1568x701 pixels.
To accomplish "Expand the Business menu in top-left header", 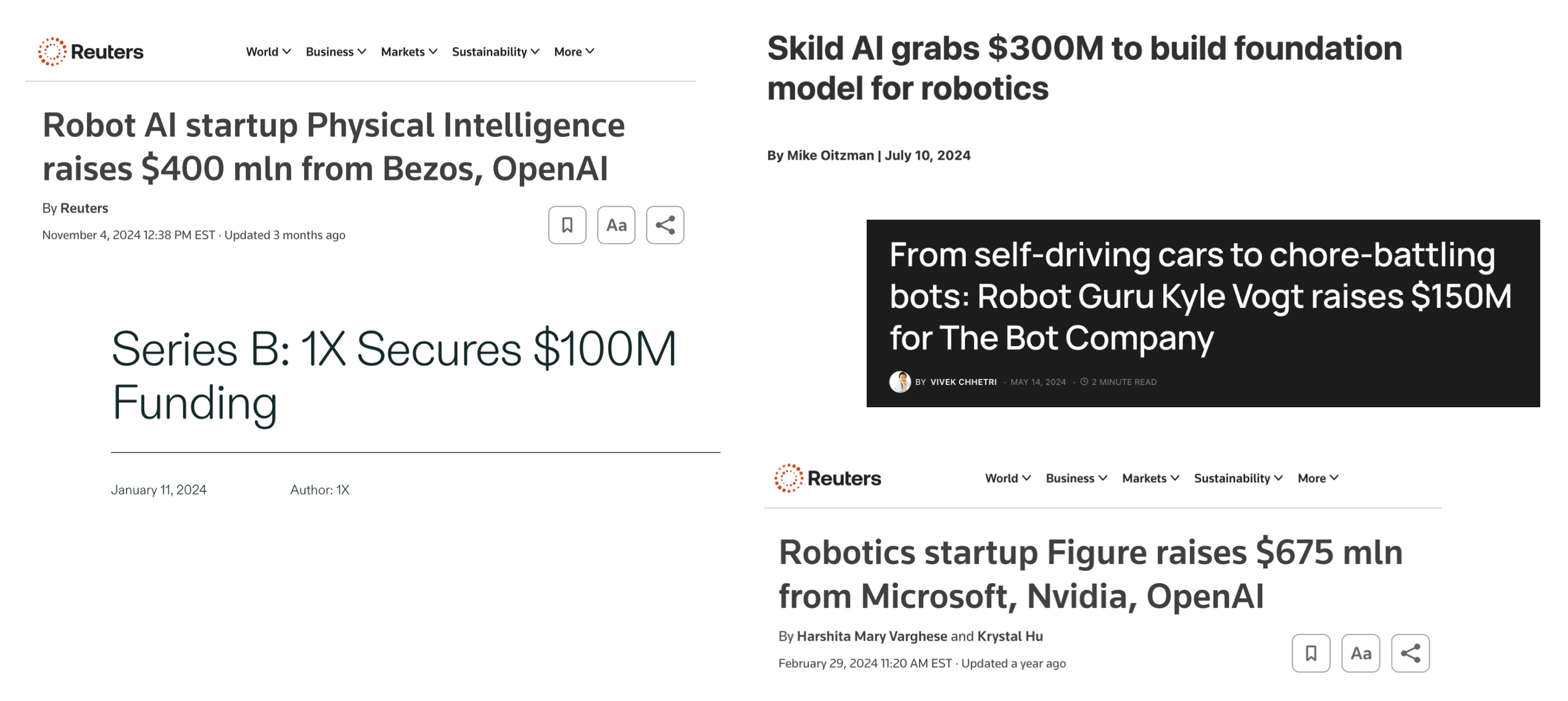I will tap(336, 52).
